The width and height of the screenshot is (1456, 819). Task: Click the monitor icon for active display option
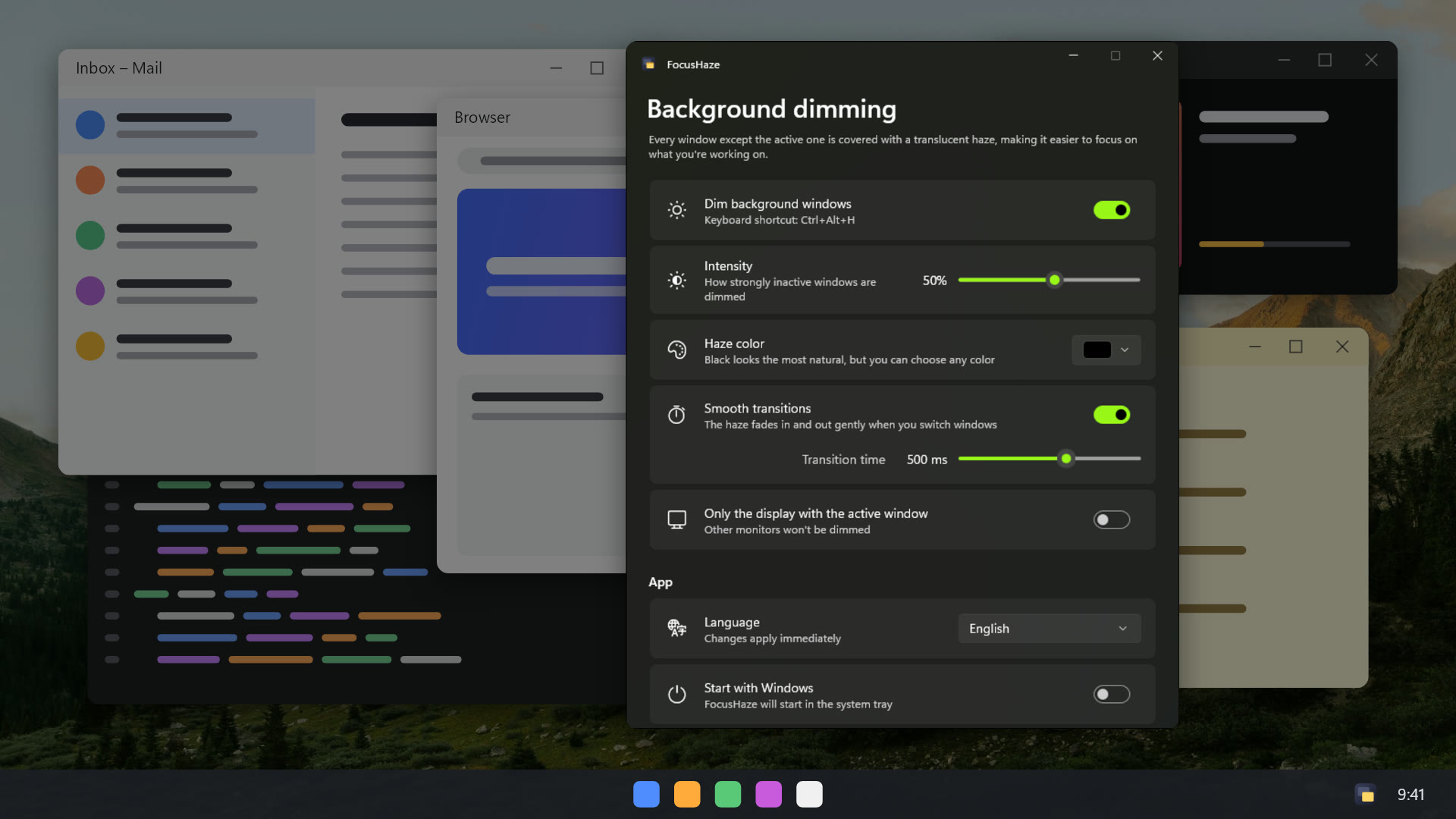pyautogui.click(x=677, y=519)
